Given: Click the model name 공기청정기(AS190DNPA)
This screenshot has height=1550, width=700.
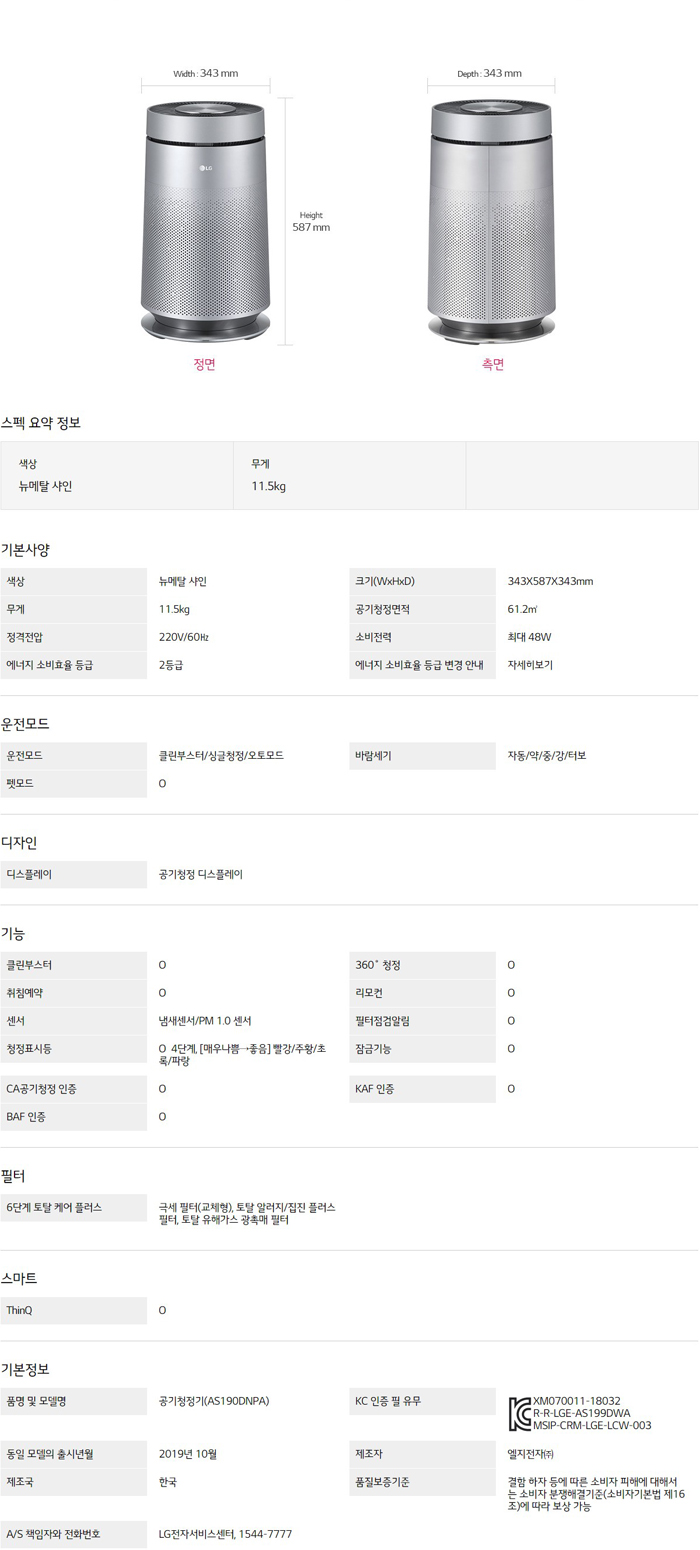Looking at the screenshot, I should click(x=214, y=1401).
